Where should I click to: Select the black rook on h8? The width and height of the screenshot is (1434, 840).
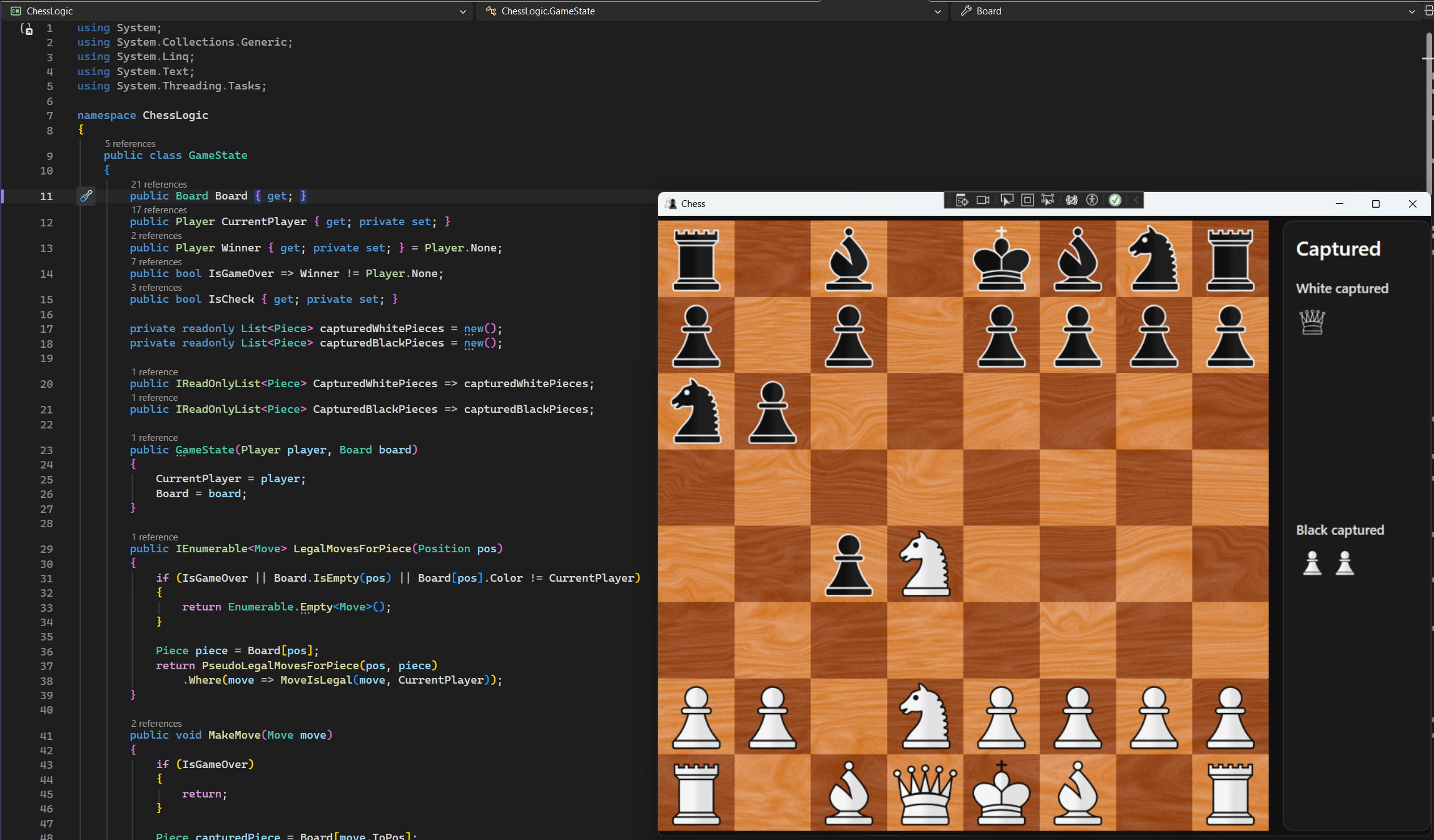click(1230, 259)
